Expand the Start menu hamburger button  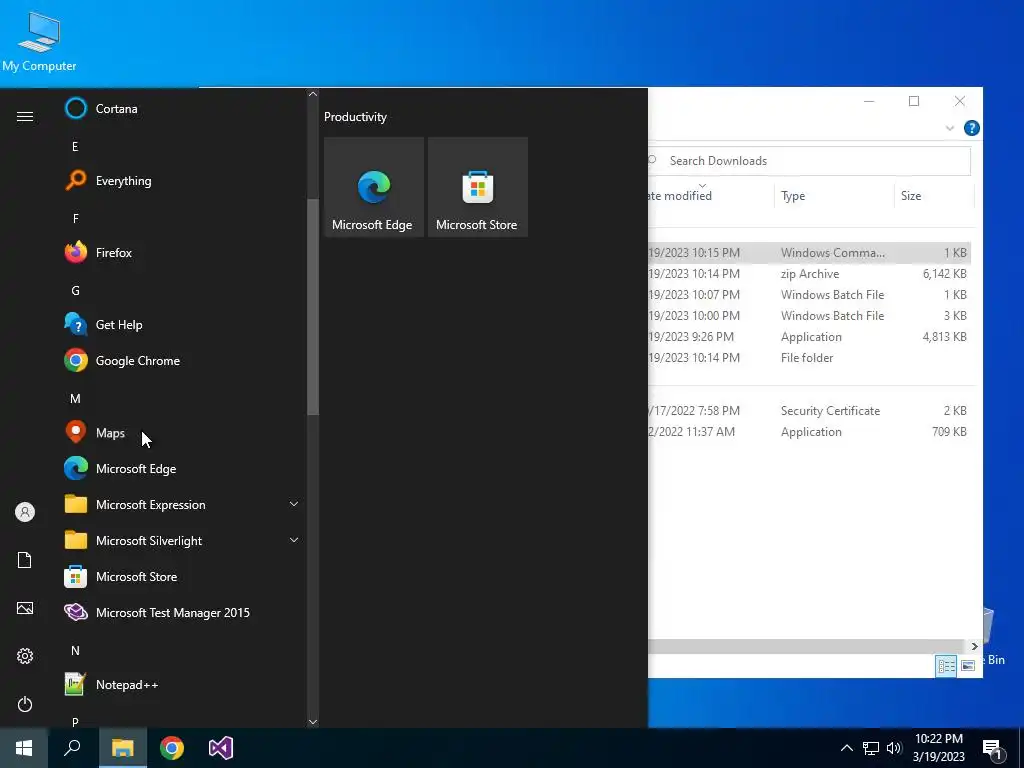click(25, 116)
